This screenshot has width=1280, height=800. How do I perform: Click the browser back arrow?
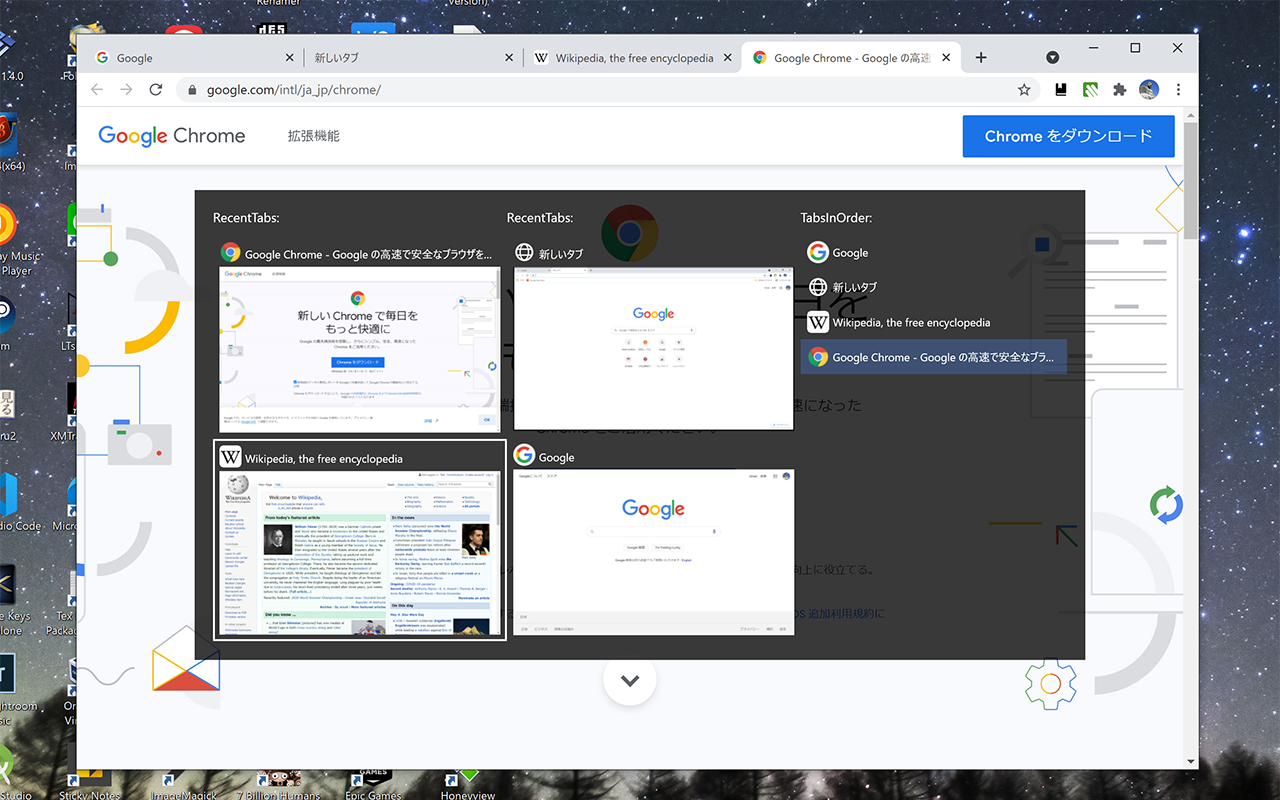(97, 90)
